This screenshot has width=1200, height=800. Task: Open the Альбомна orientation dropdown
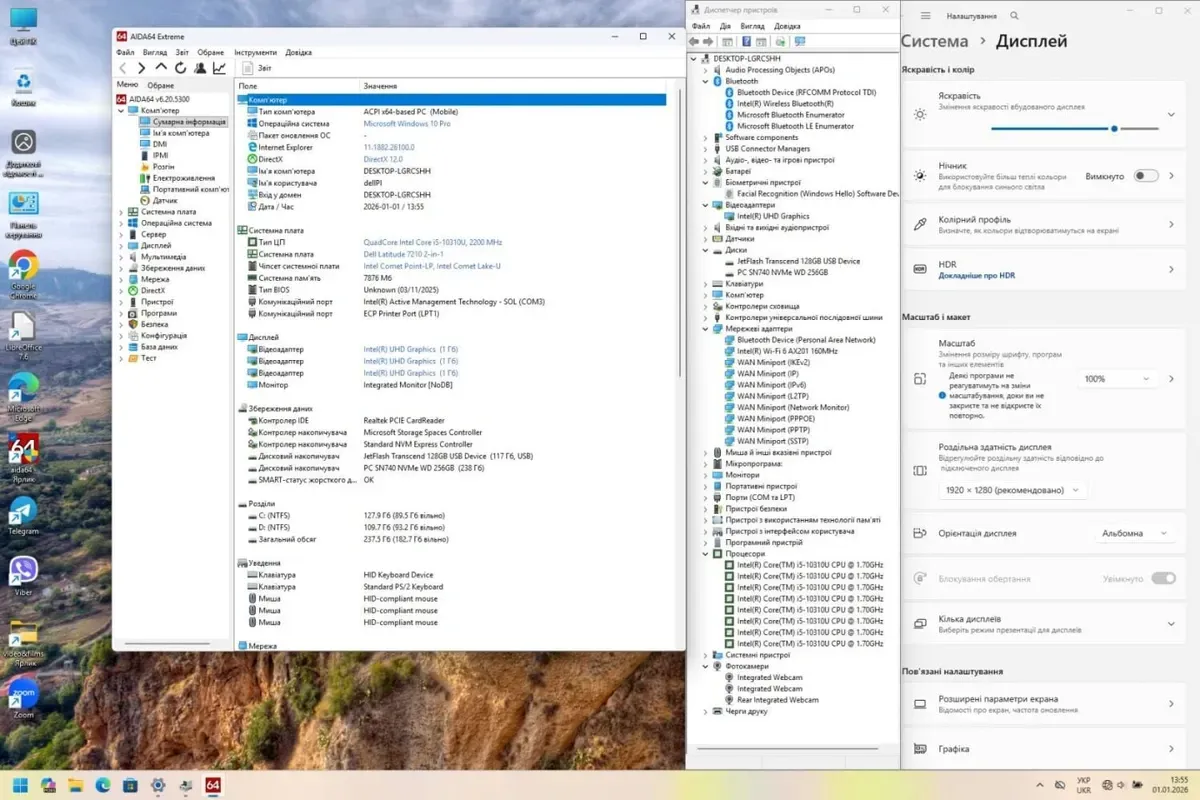point(1135,533)
